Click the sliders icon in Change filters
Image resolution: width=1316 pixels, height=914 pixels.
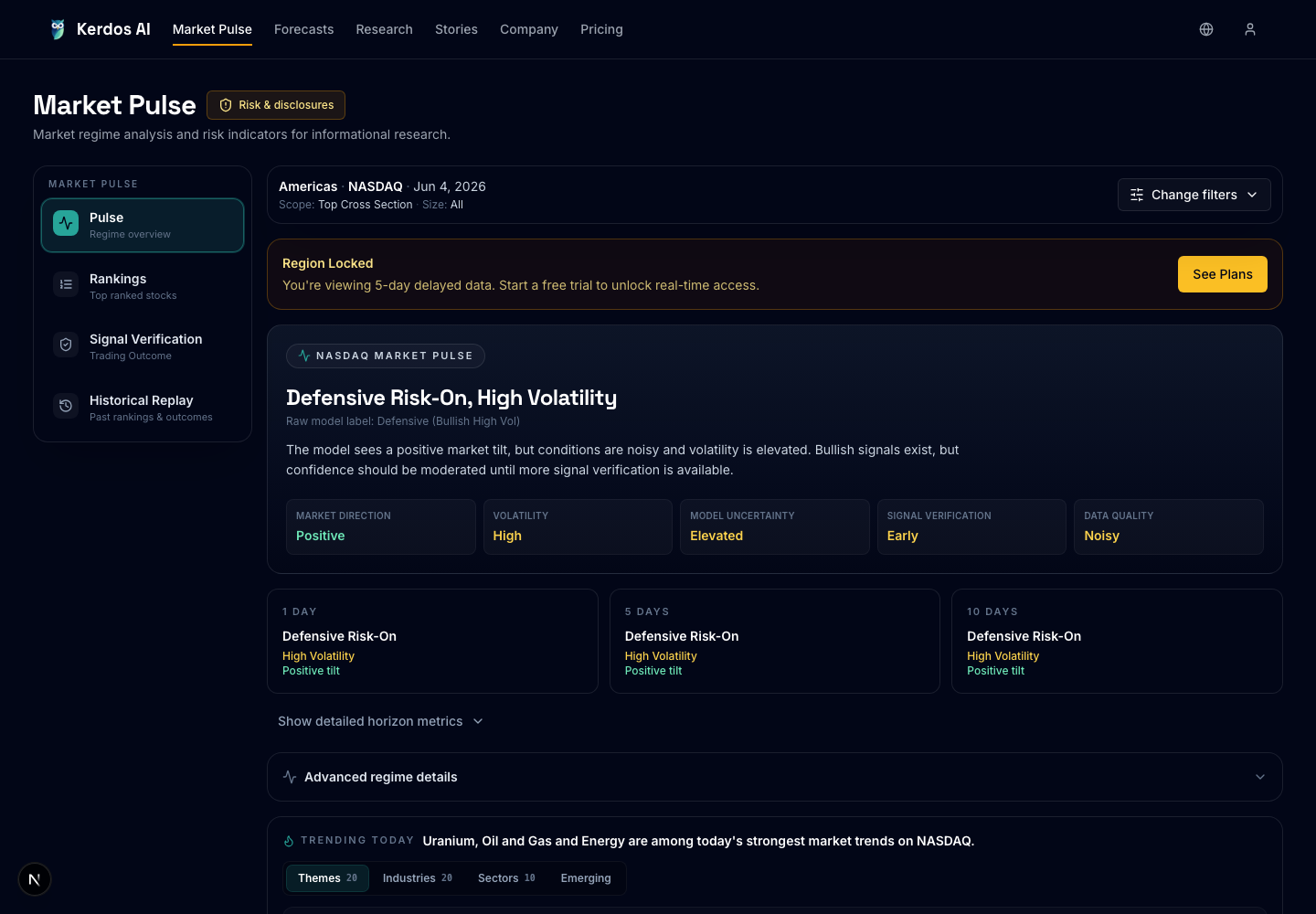click(1137, 195)
